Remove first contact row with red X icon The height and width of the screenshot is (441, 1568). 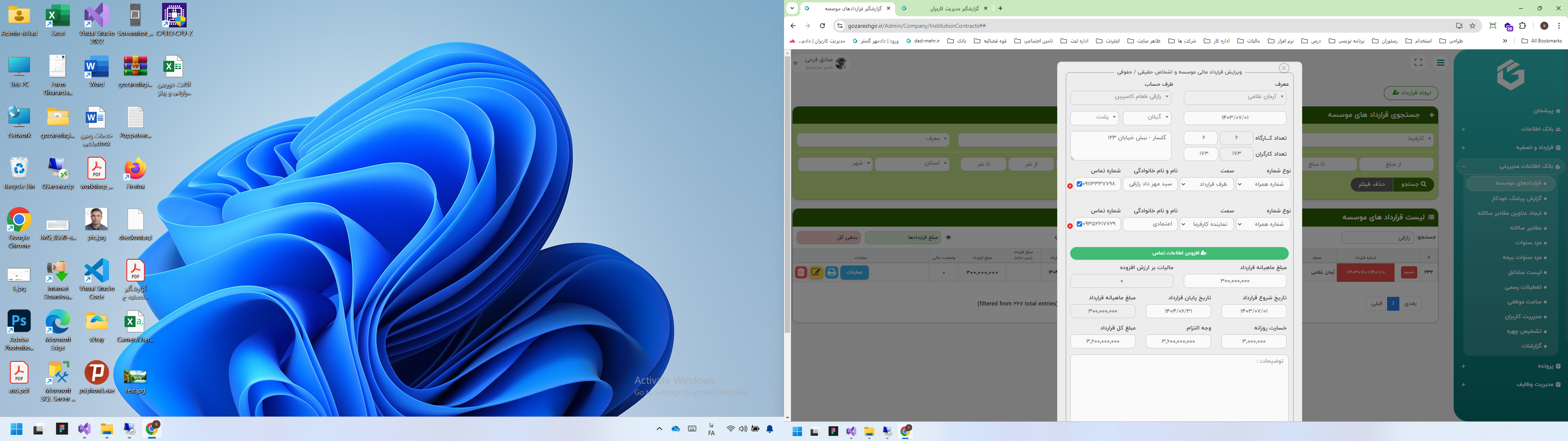[1070, 186]
